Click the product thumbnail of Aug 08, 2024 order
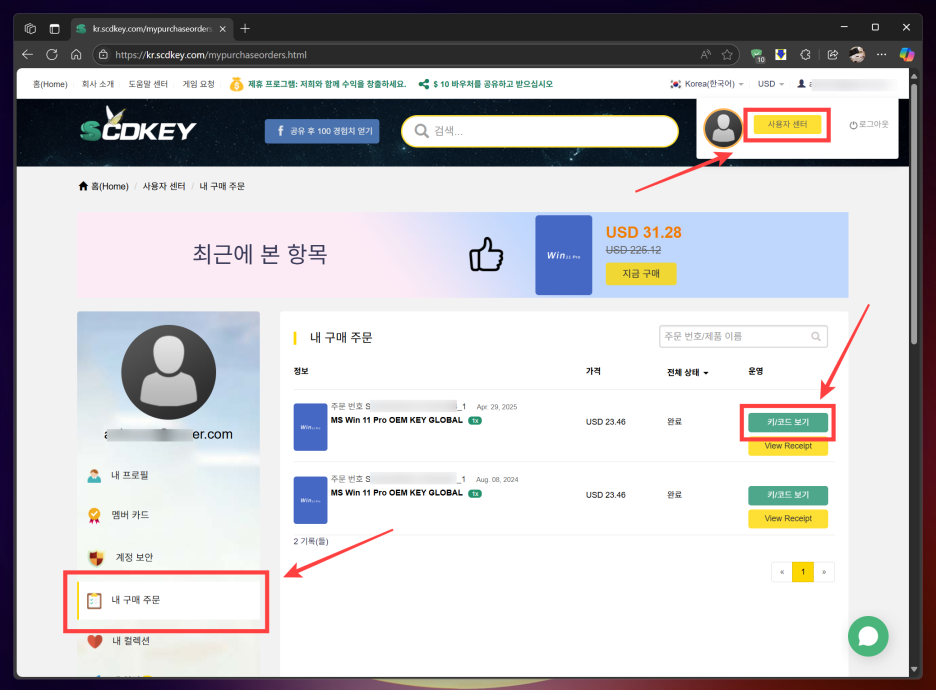 310,500
